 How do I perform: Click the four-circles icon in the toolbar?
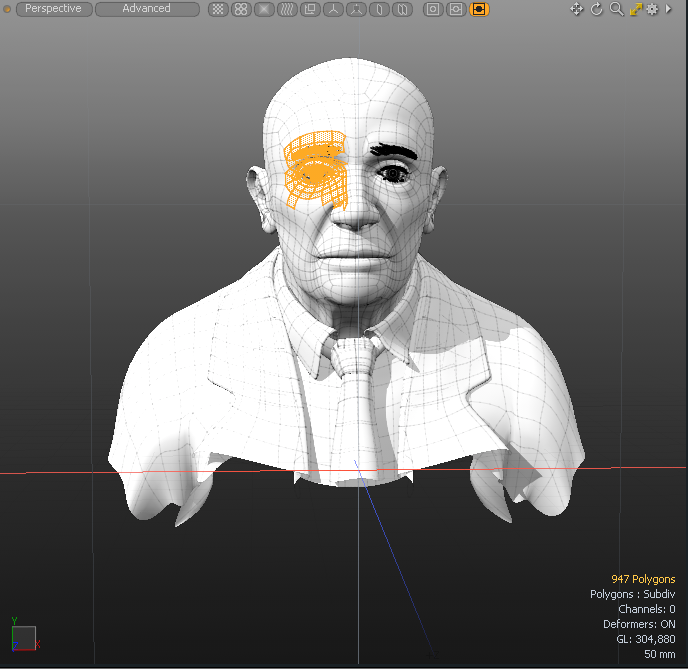point(241,9)
